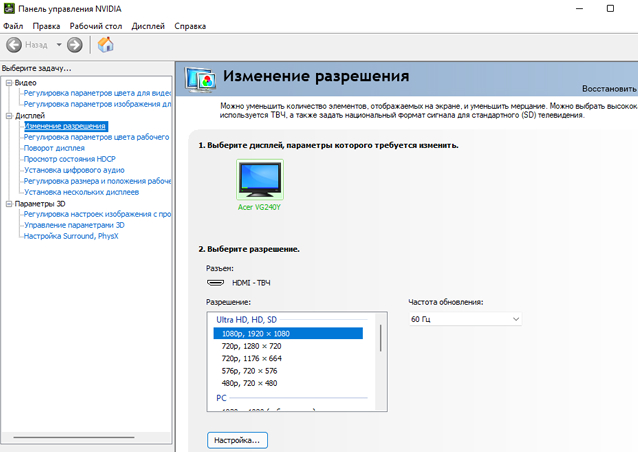Open the Правка menu
The width and height of the screenshot is (638, 452).
pyautogui.click(x=46, y=26)
